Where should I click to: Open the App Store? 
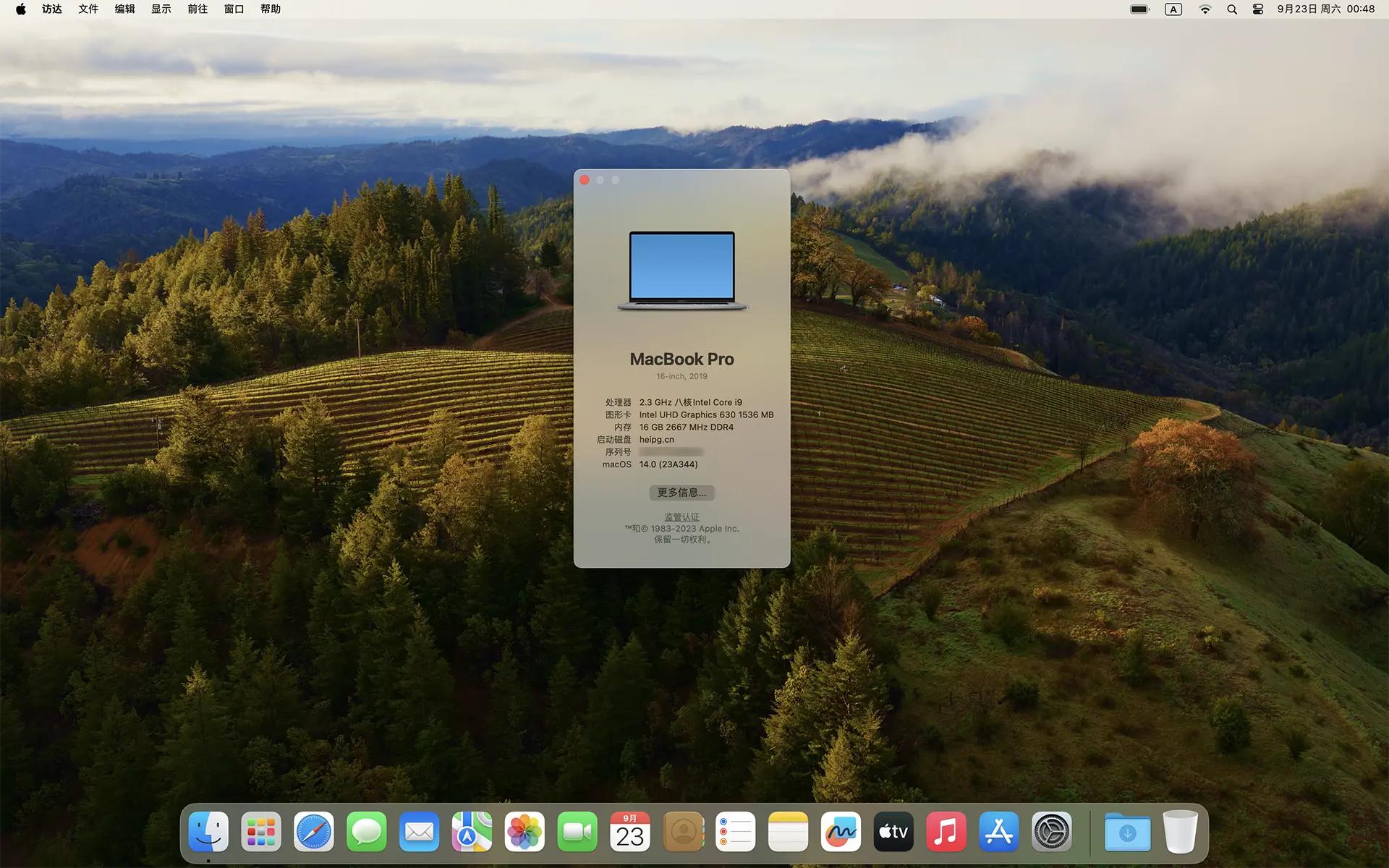click(999, 831)
